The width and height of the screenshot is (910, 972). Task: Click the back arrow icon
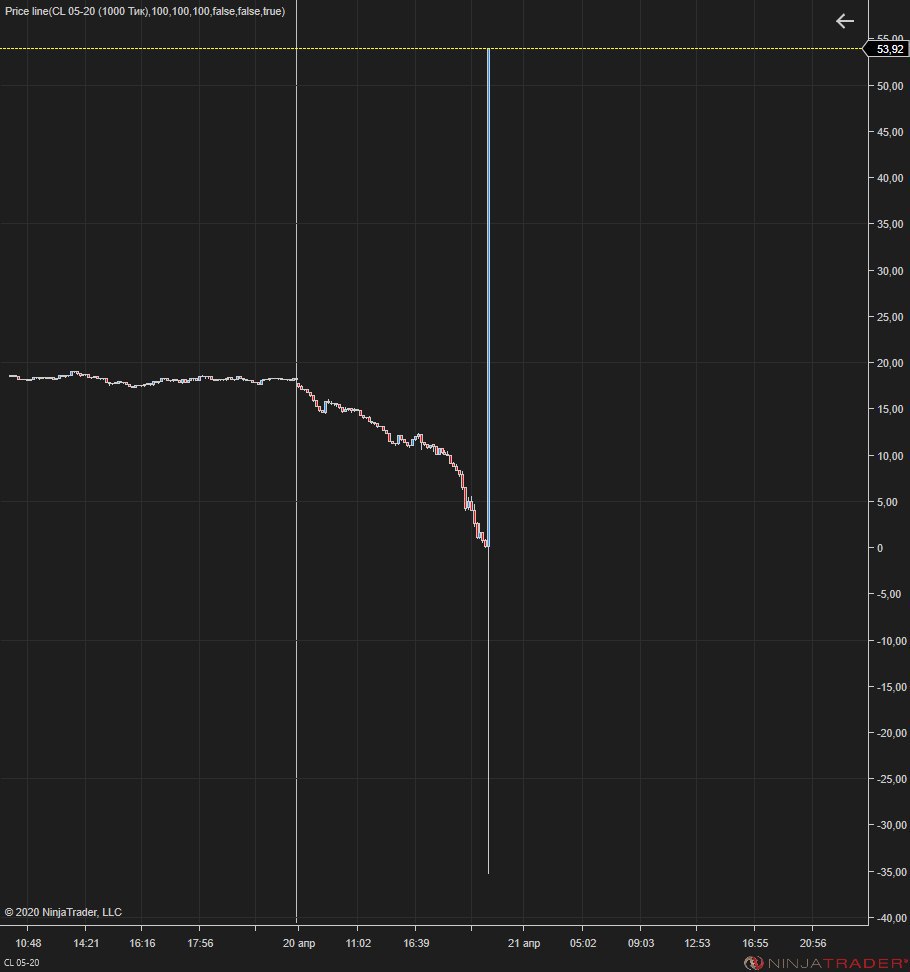844,21
